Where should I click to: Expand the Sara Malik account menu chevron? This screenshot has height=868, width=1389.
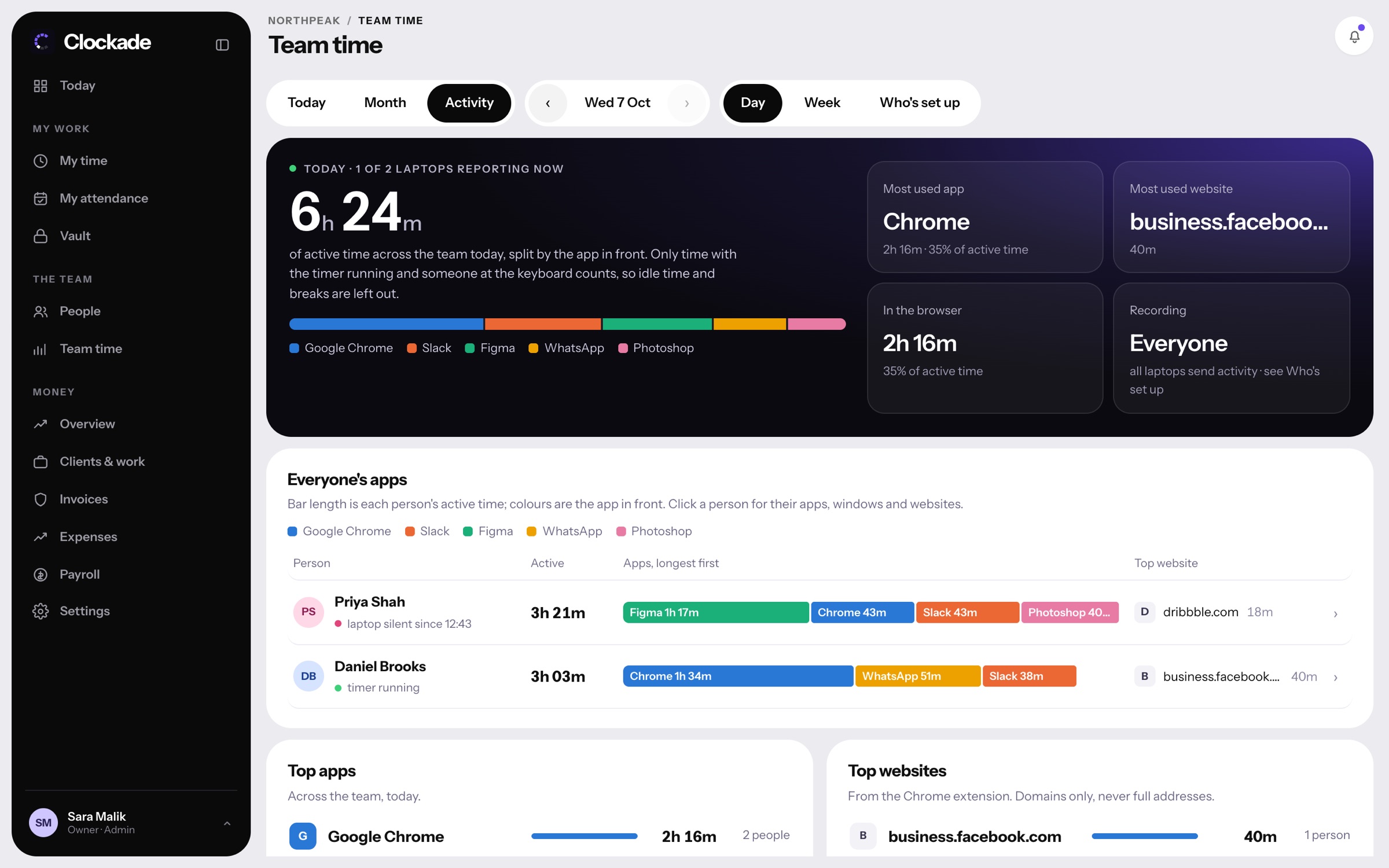coord(227,823)
